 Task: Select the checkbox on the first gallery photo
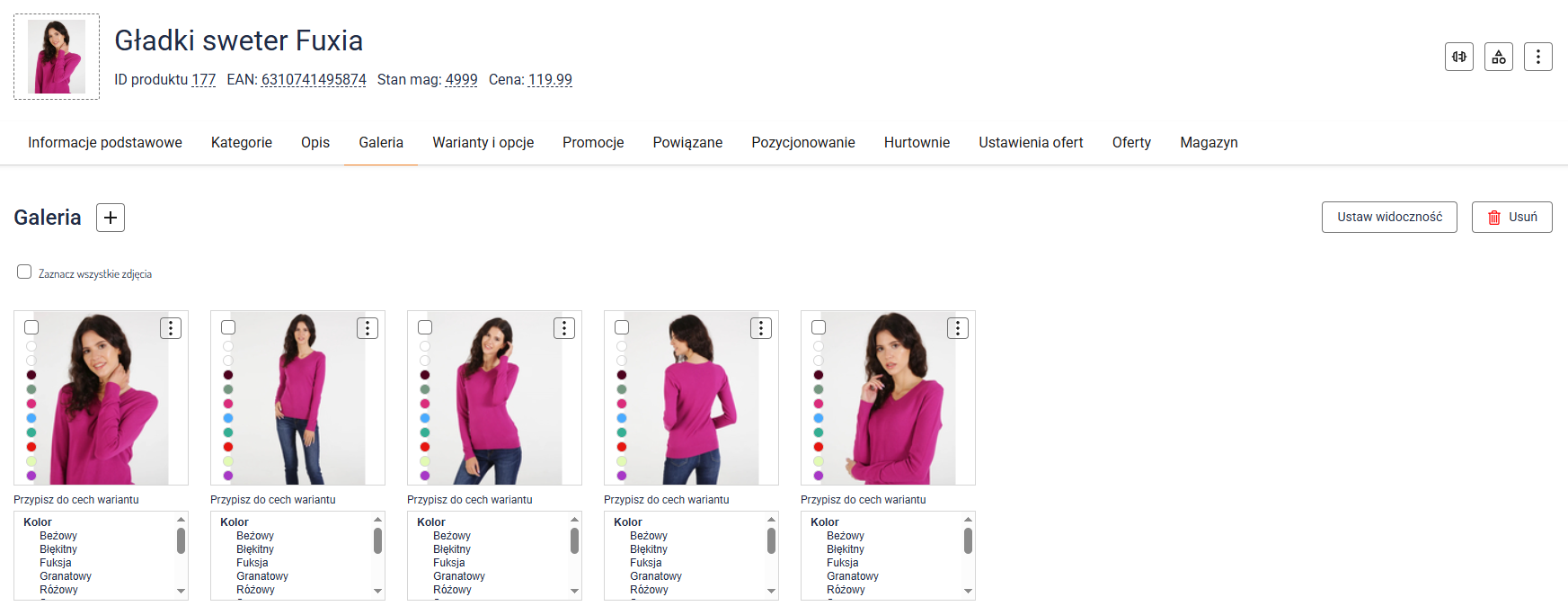[x=31, y=327]
